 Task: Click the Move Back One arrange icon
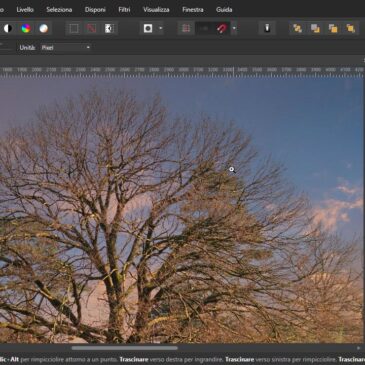(315, 28)
